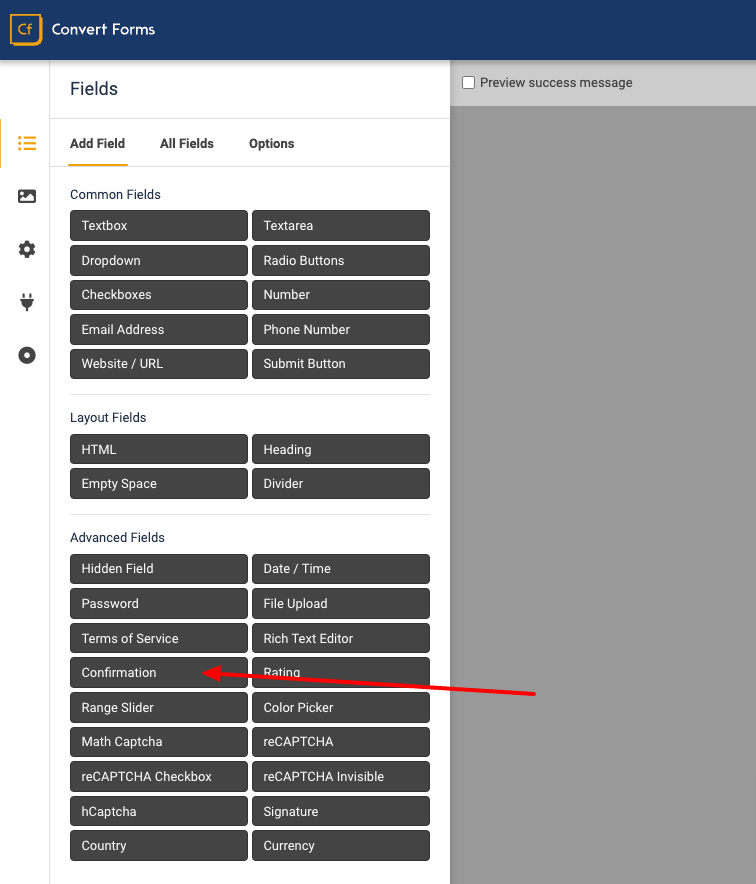Add a Hidden Field
Screen dimensions: 756x884
point(159,569)
